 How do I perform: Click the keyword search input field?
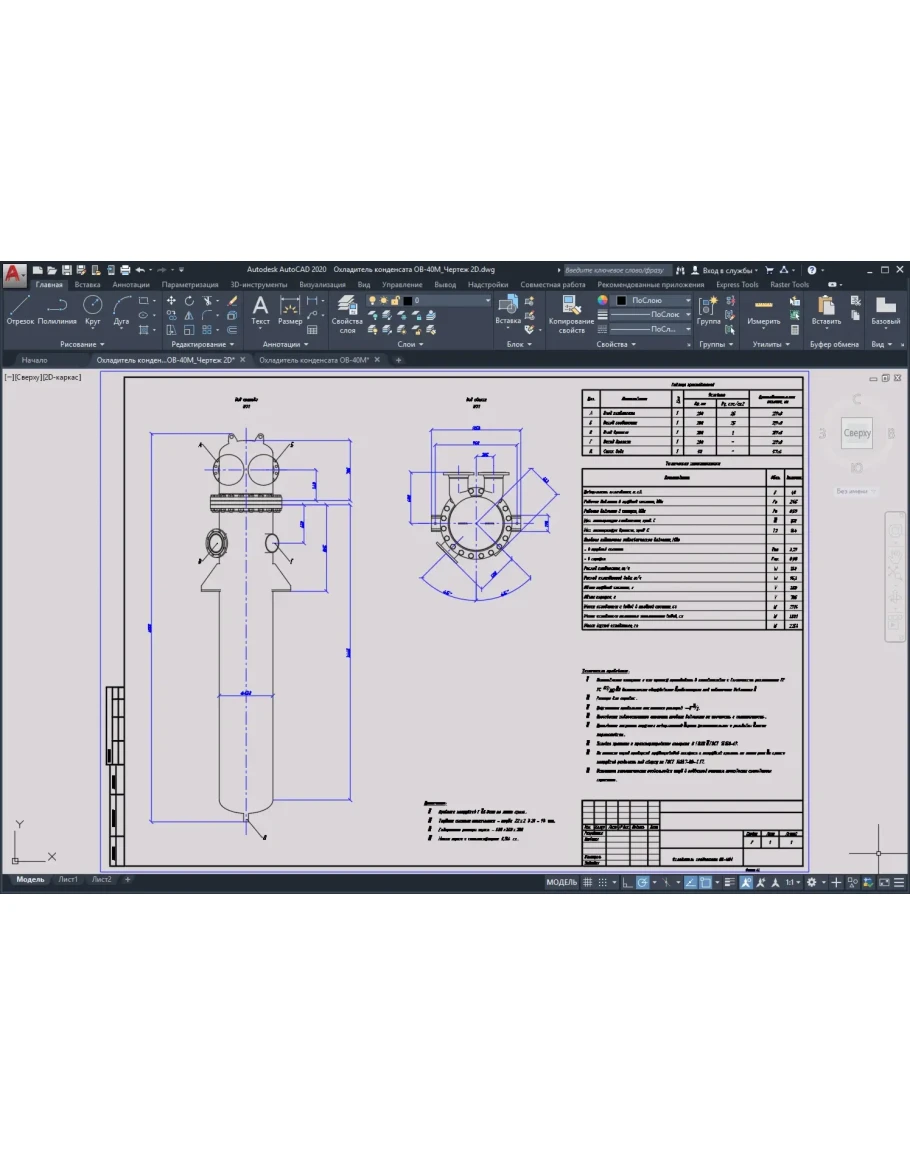pyautogui.click(x=615, y=270)
